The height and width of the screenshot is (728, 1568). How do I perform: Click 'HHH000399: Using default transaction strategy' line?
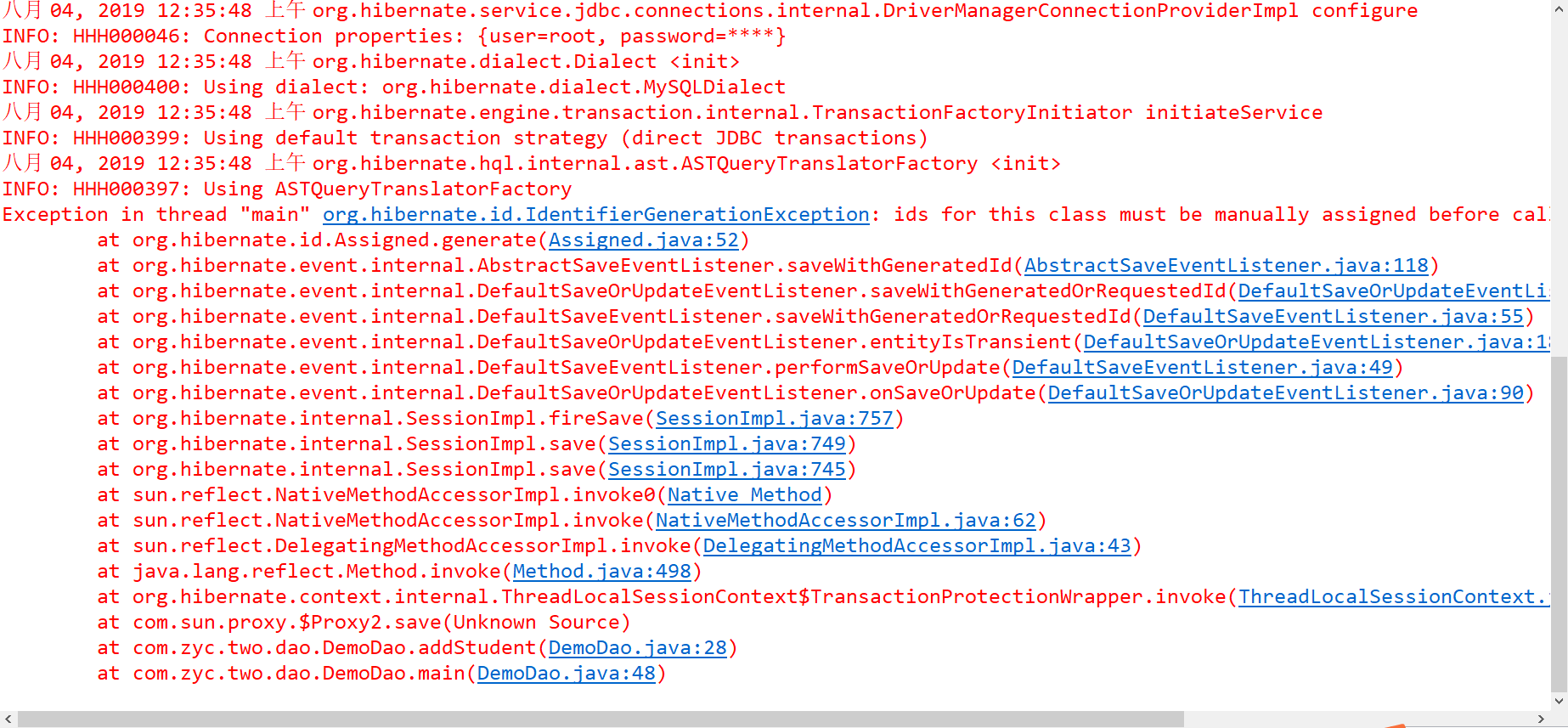click(465, 138)
